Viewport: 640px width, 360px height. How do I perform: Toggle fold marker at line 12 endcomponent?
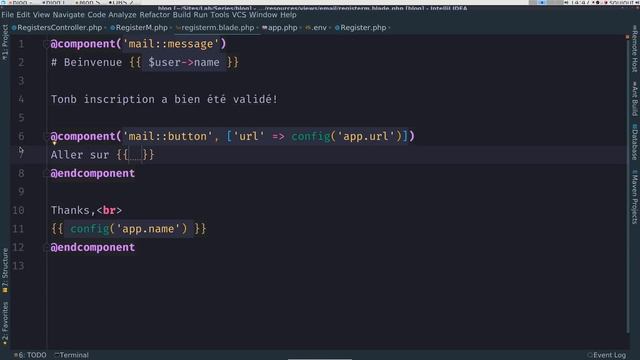45,247
